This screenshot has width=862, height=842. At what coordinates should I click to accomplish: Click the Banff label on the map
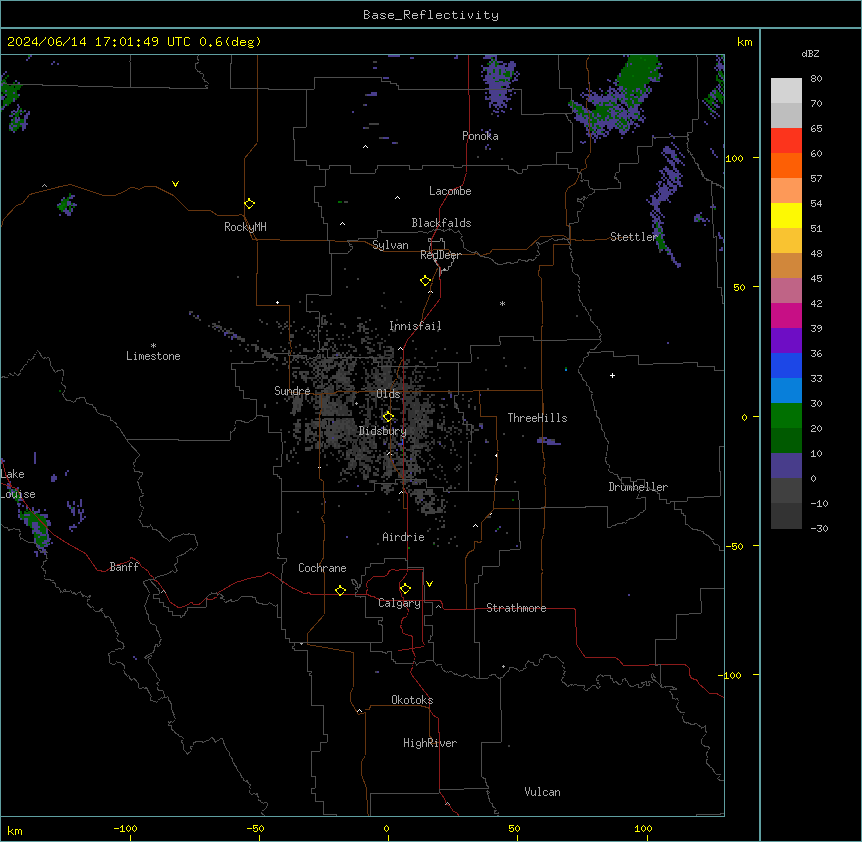point(124,567)
